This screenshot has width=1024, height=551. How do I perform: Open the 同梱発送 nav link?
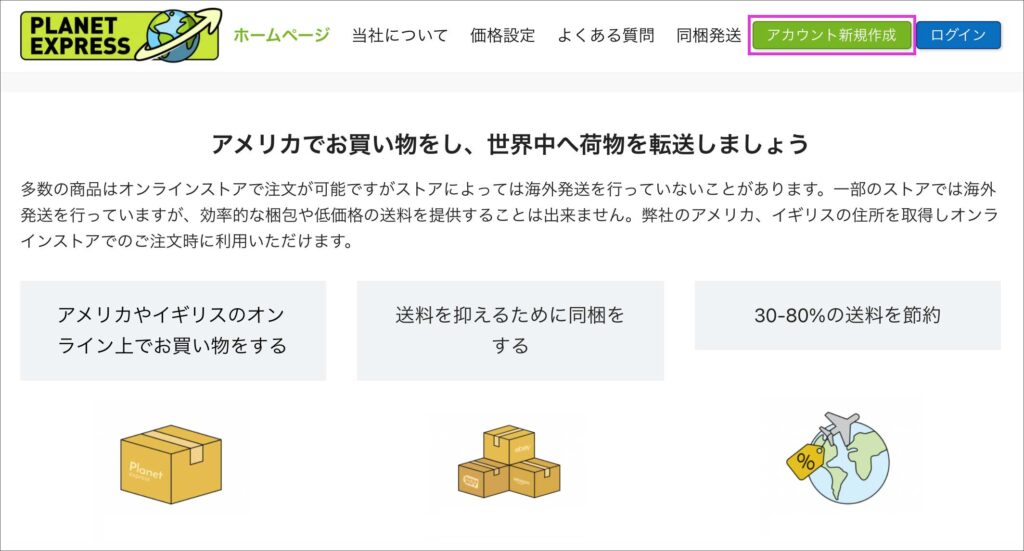(709, 36)
